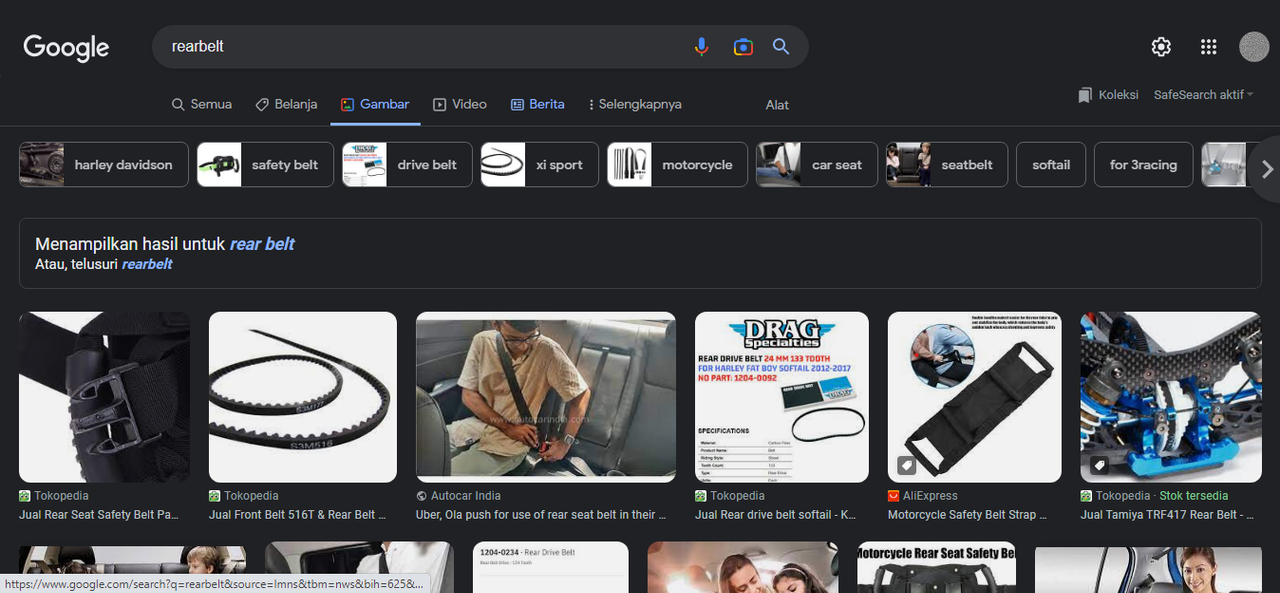Open Tamiya TRF417 Rear Belt image

tap(1171, 397)
